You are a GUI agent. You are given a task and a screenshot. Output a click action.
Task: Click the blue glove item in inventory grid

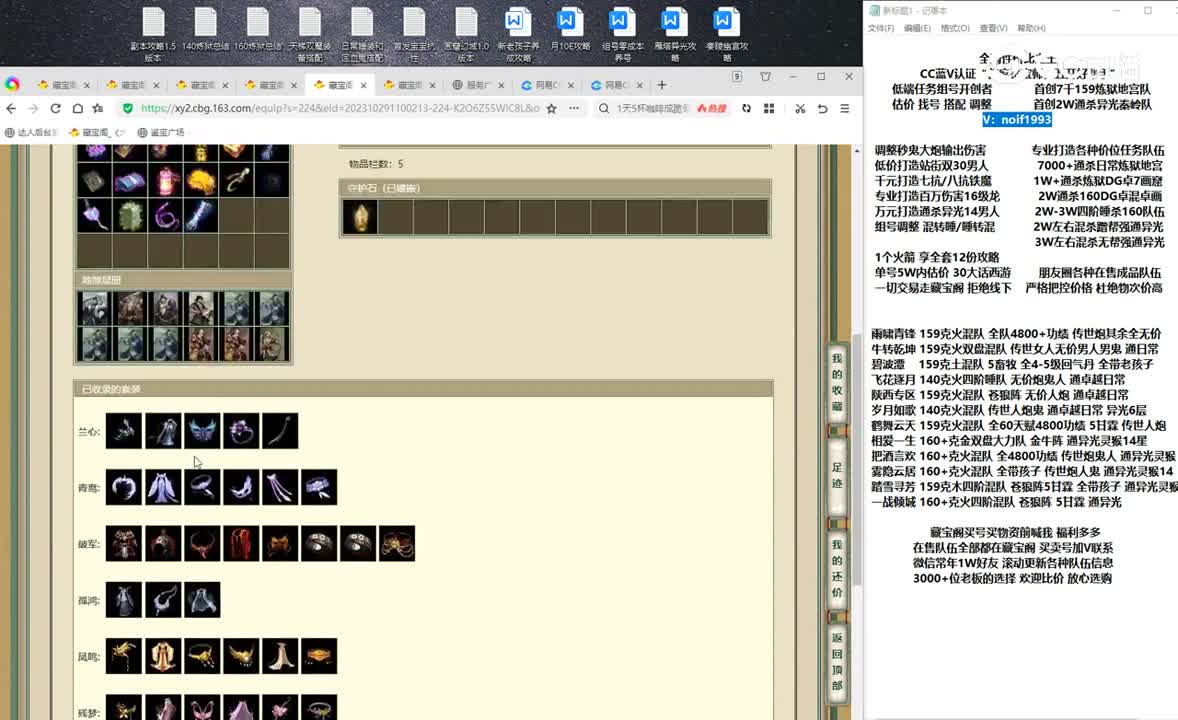pos(201,216)
